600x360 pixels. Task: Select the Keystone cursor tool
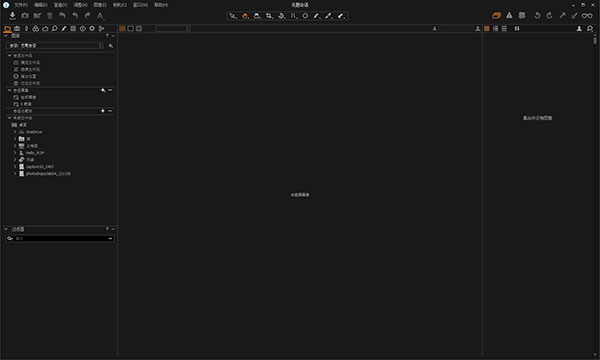293,16
